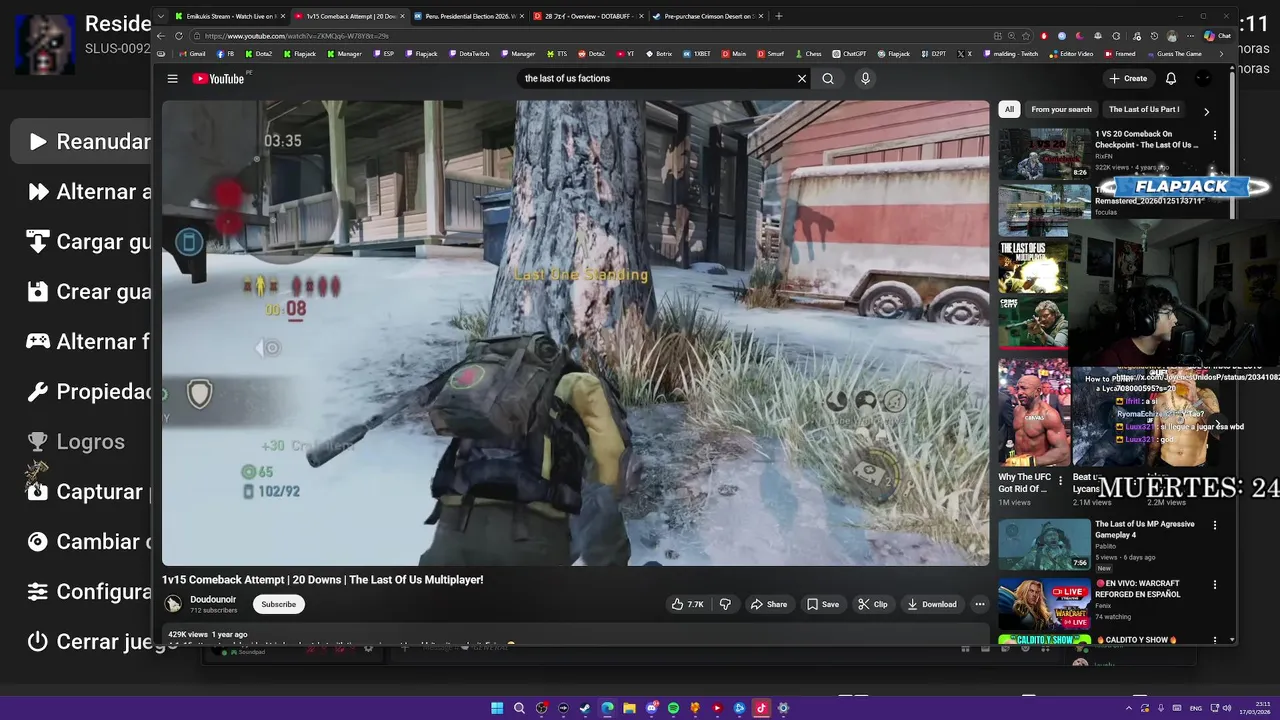The height and width of the screenshot is (720, 1280).
Task: Open the Agressive Gameplay 4 thumbnail
Action: [x=1044, y=544]
